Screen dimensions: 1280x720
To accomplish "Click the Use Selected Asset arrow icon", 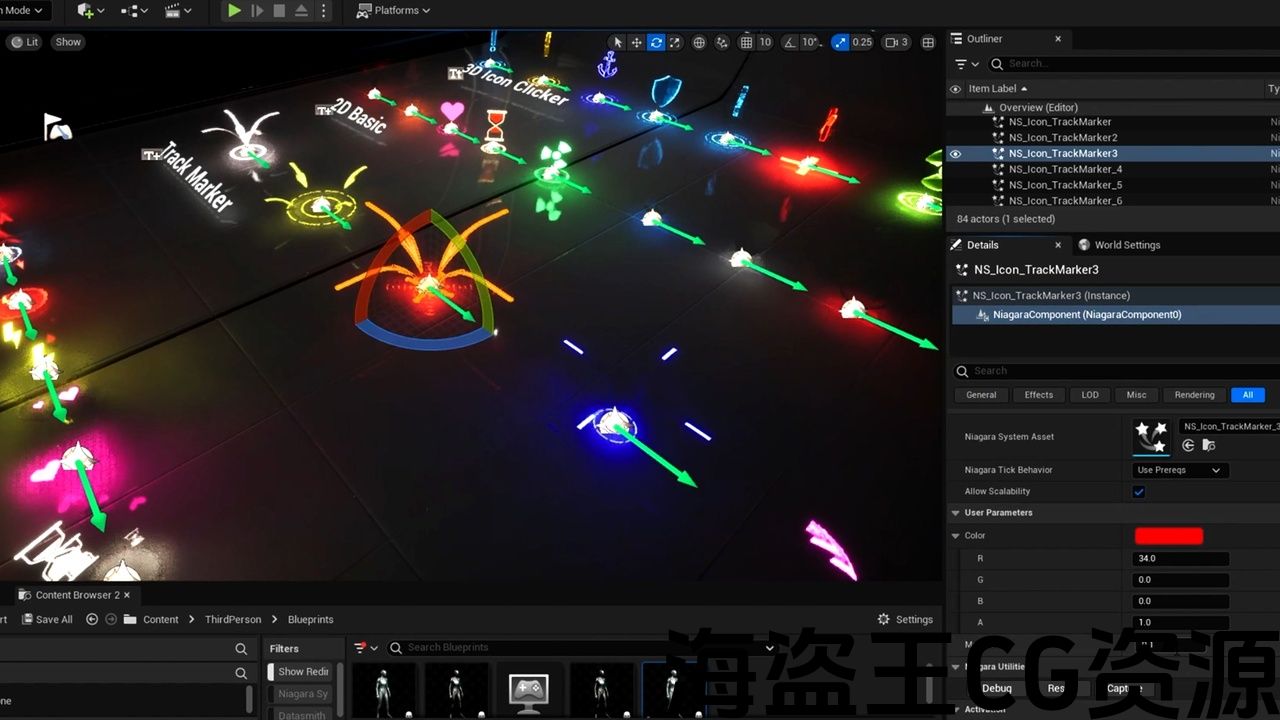I will (1188, 445).
